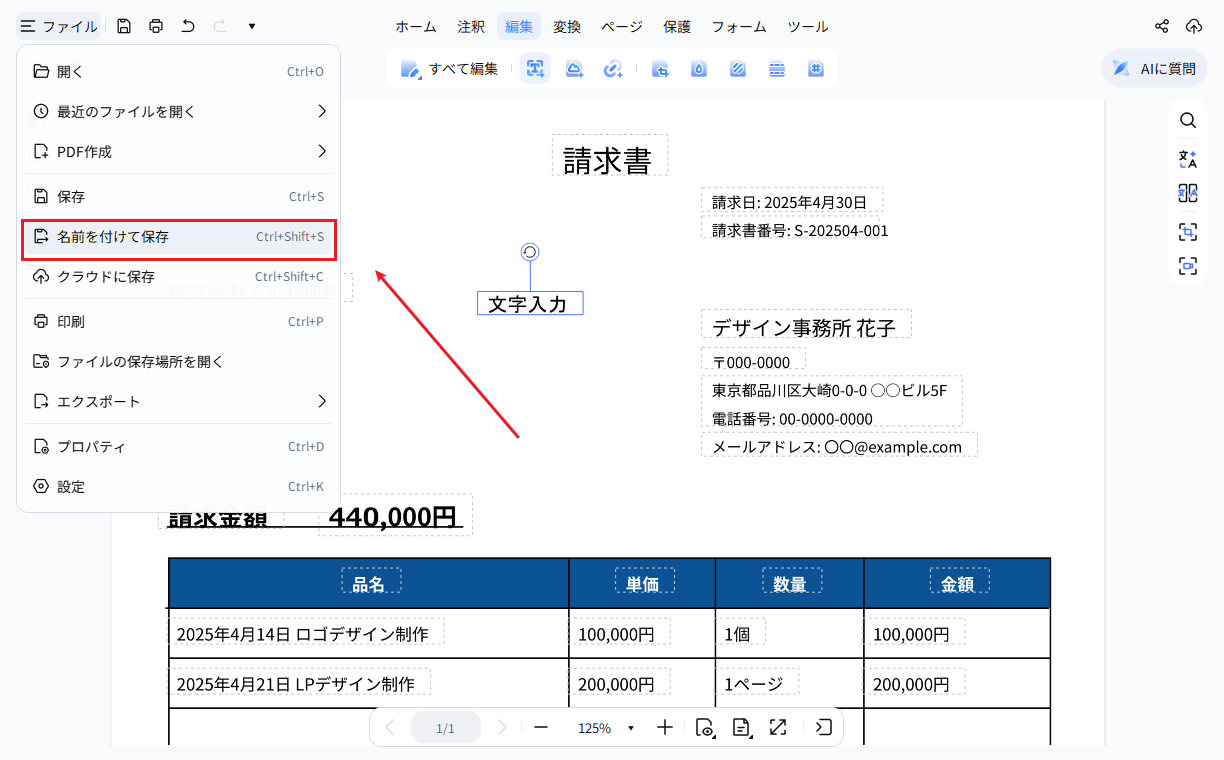Choose ファイルの保存場所を開く menu entry

coord(179,361)
